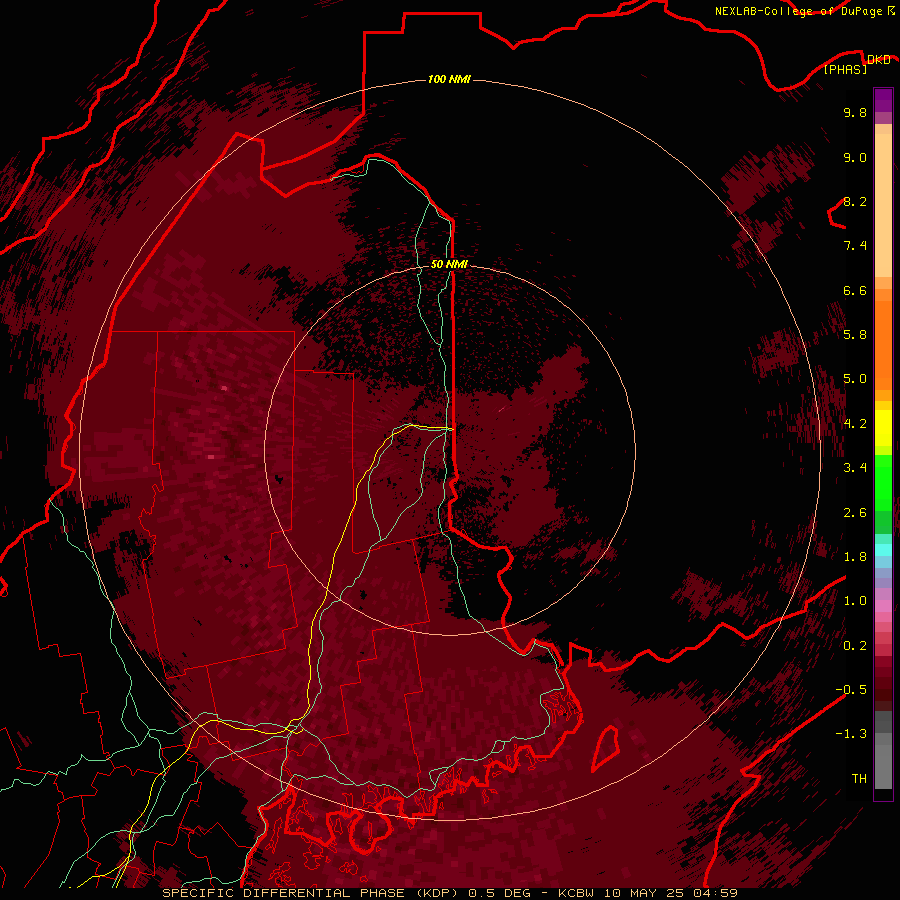Select the "0.2" scale value
The width and height of the screenshot is (900, 900).
click(x=855, y=646)
